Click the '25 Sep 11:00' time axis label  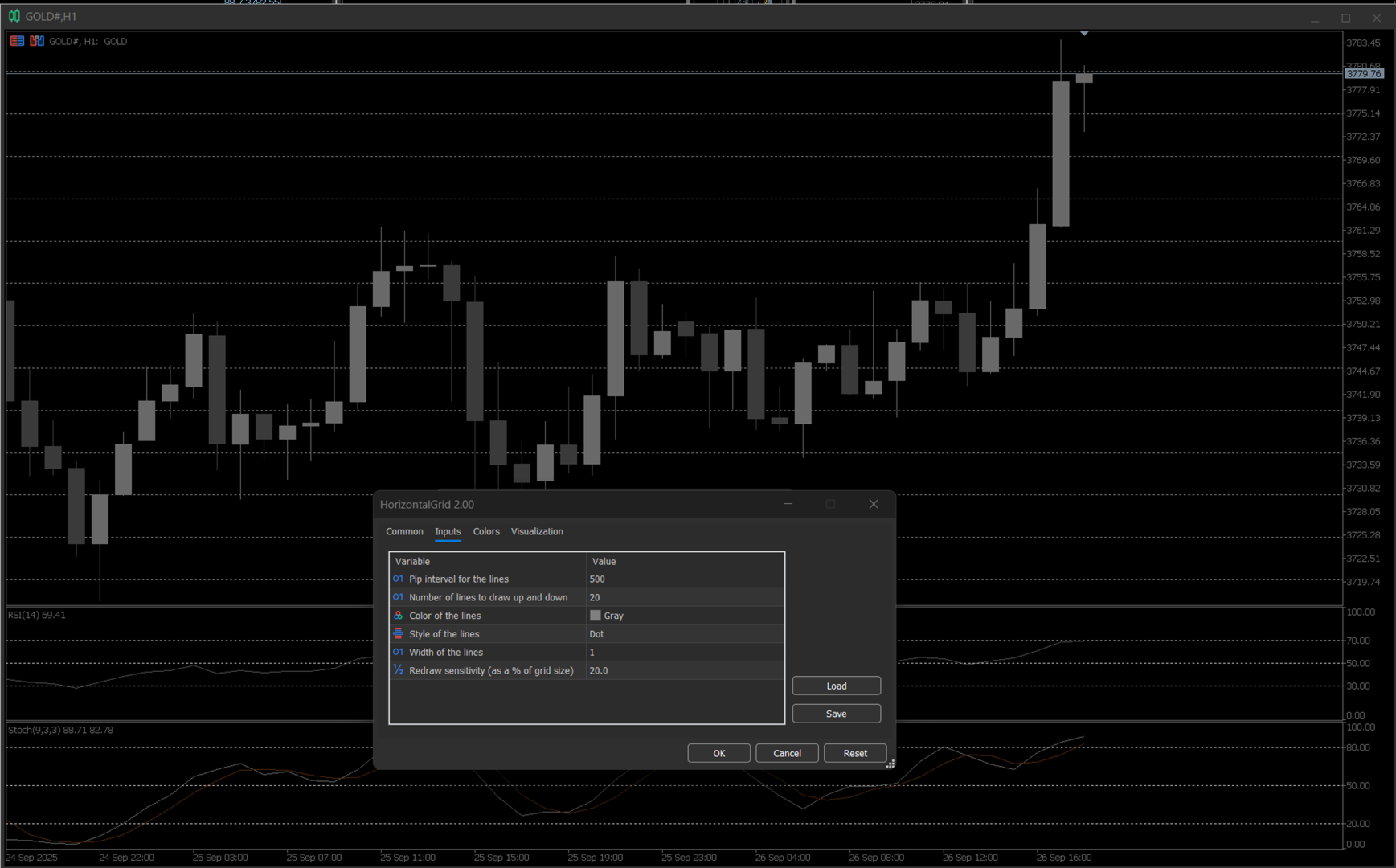pyautogui.click(x=407, y=858)
